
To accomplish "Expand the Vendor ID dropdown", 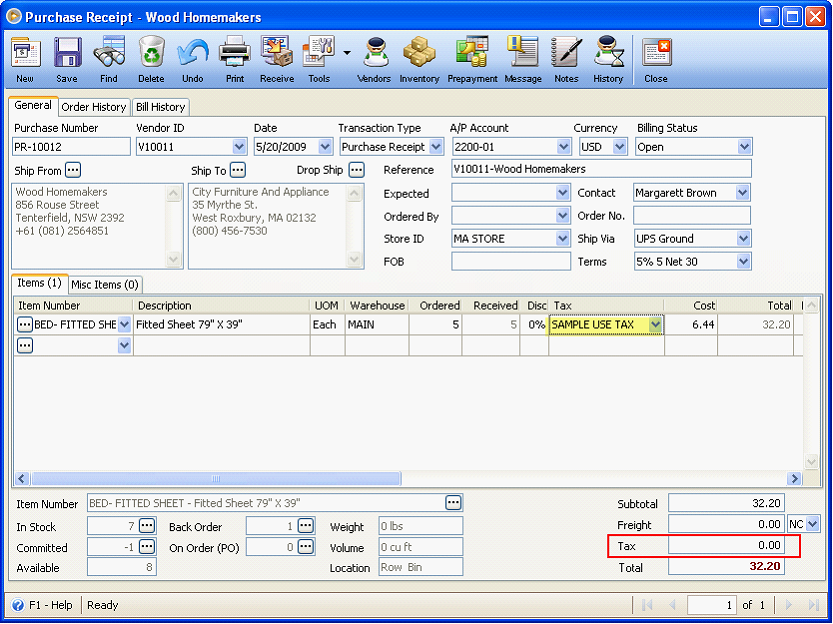I will [239, 147].
